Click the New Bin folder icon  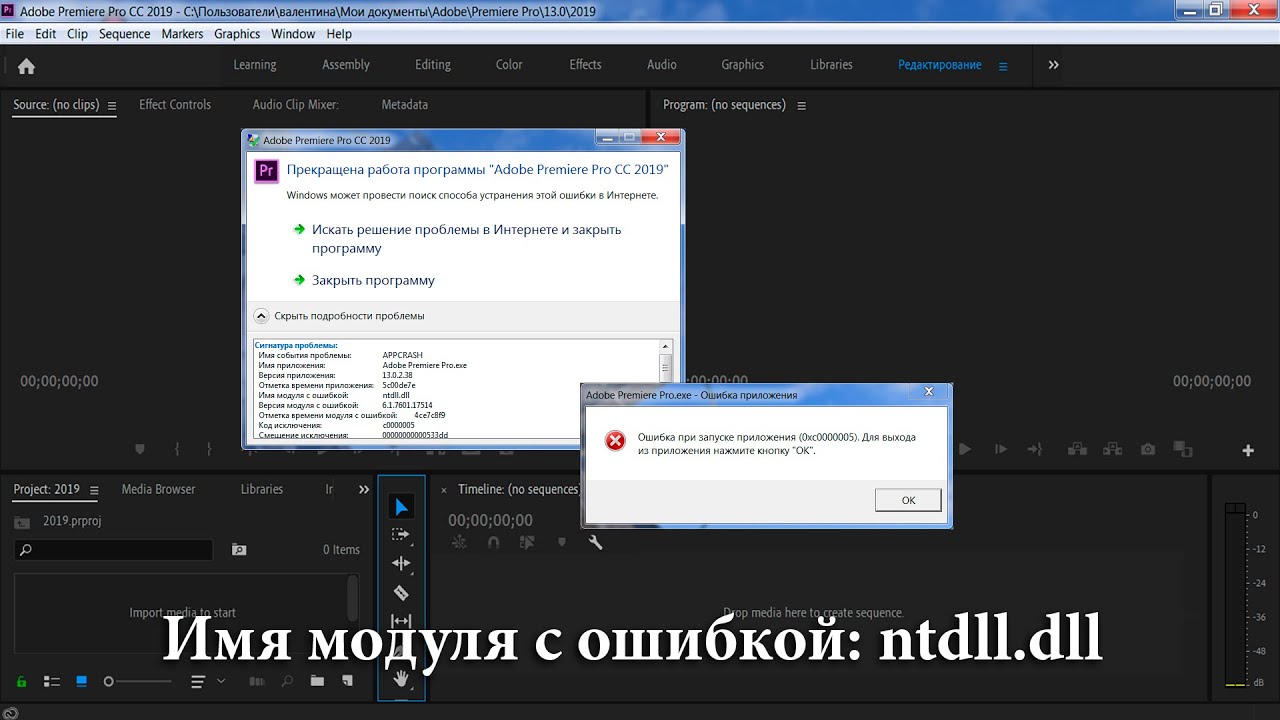(317, 681)
